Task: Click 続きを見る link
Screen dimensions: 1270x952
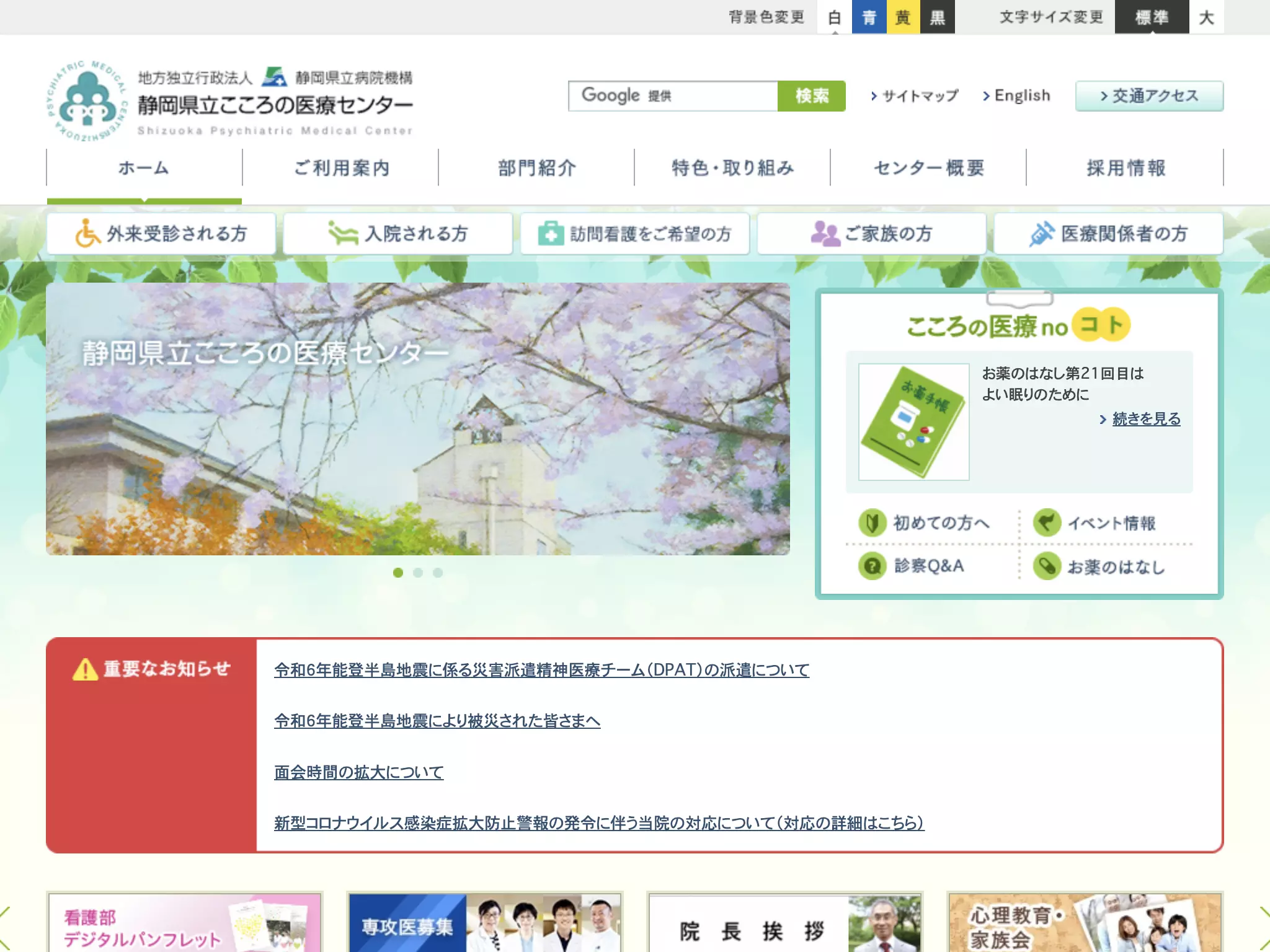Action: pyautogui.click(x=1146, y=419)
